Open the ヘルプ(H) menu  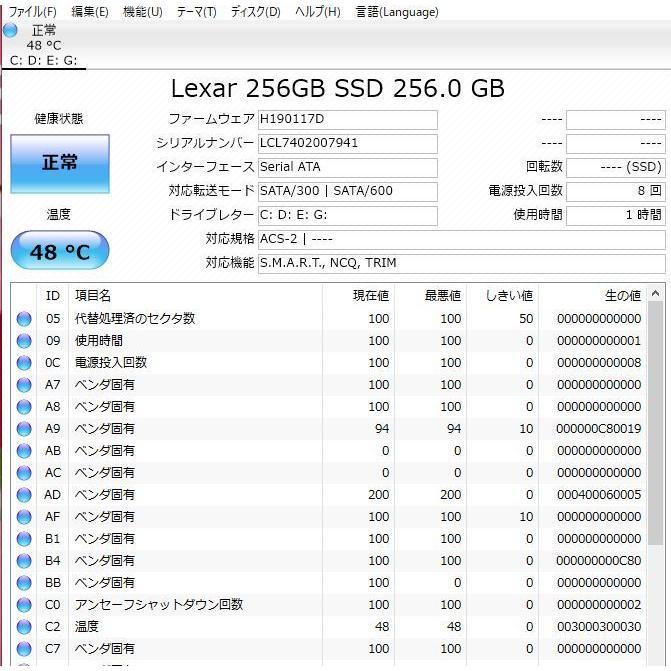(318, 12)
